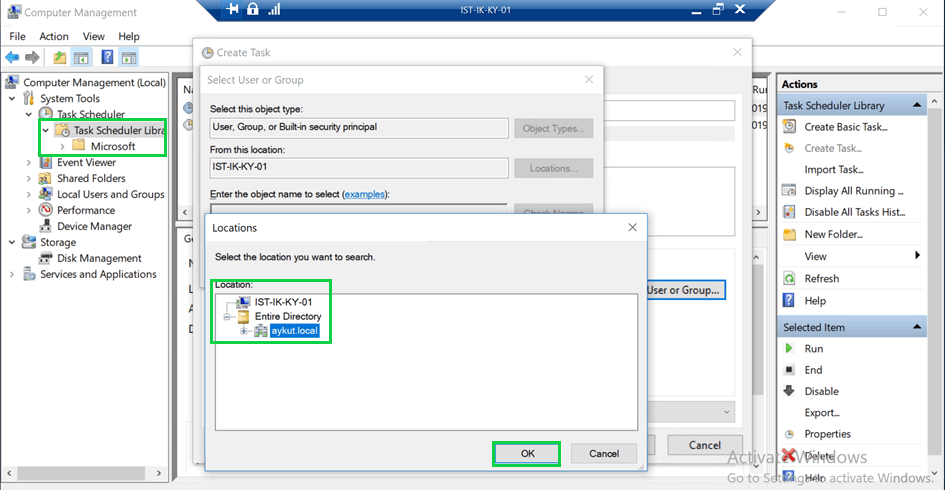Select IST-IK-KY-01 in the Location list
The width and height of the screenshot is (945, 490).
click(283, 302)
